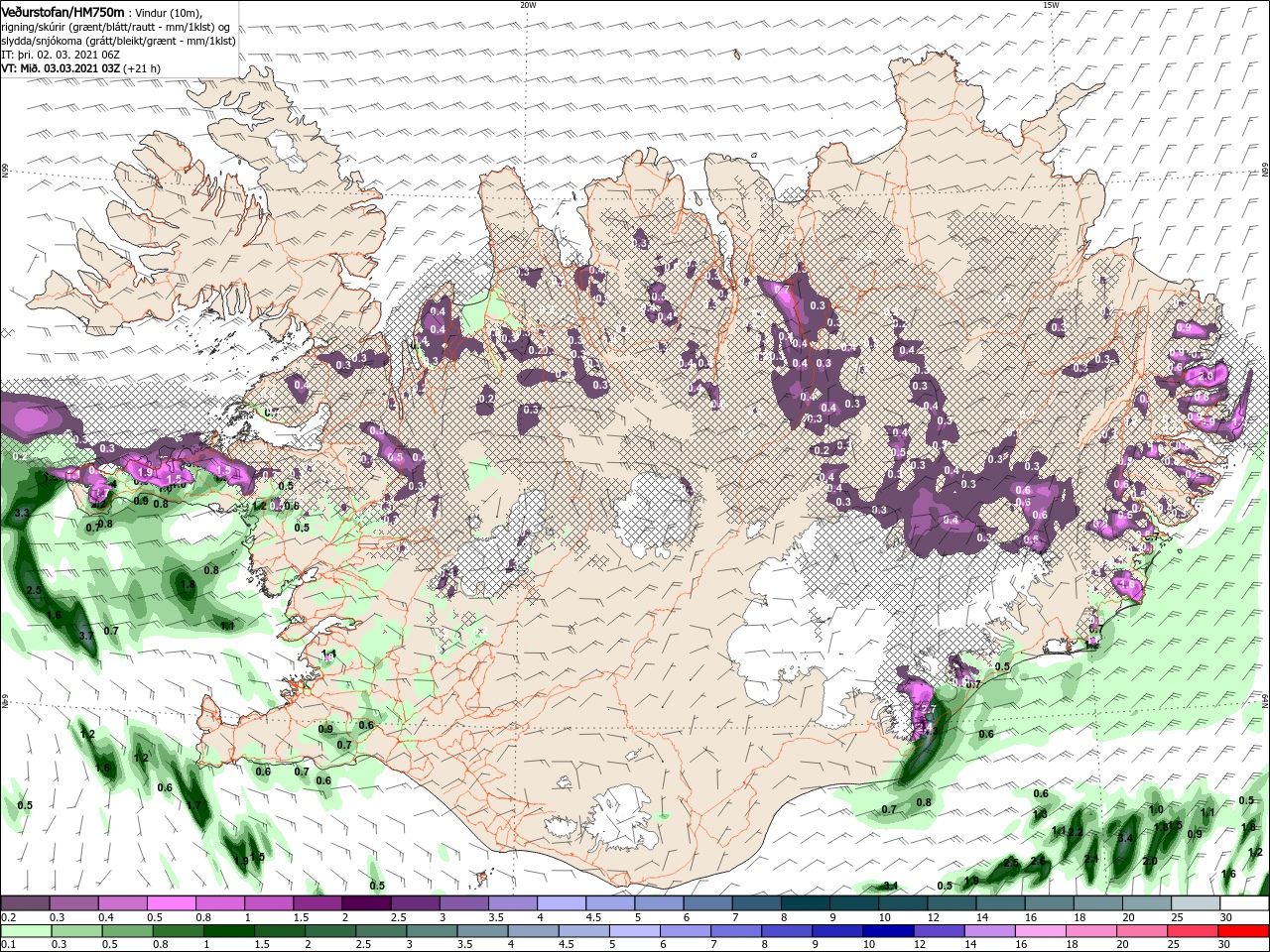The height and width of the screenshot is (952, 1270).
Task: Click the 4.5 label in the bottom legend row
Action: tap(567, 944)
